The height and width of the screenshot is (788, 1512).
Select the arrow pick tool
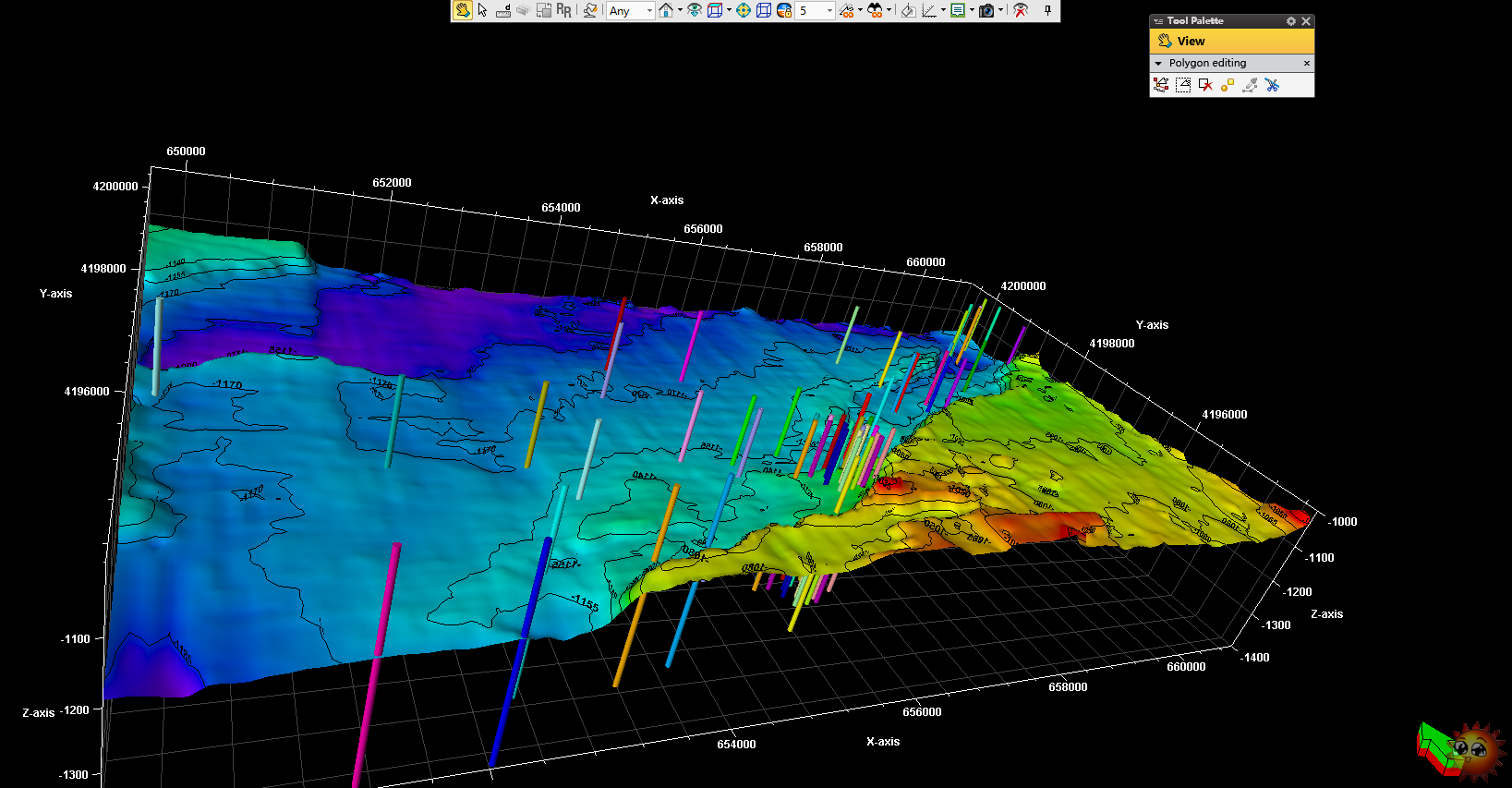[x=482, y=10]
